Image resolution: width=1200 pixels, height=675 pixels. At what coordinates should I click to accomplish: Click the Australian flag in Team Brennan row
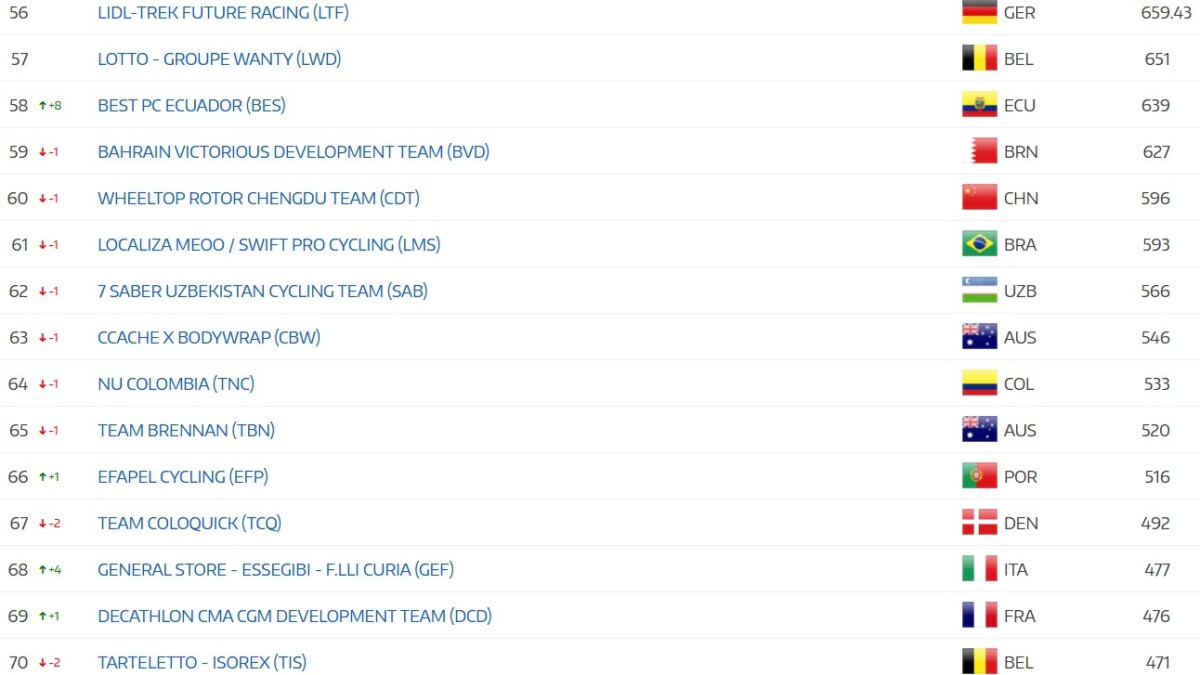(980, 430)
